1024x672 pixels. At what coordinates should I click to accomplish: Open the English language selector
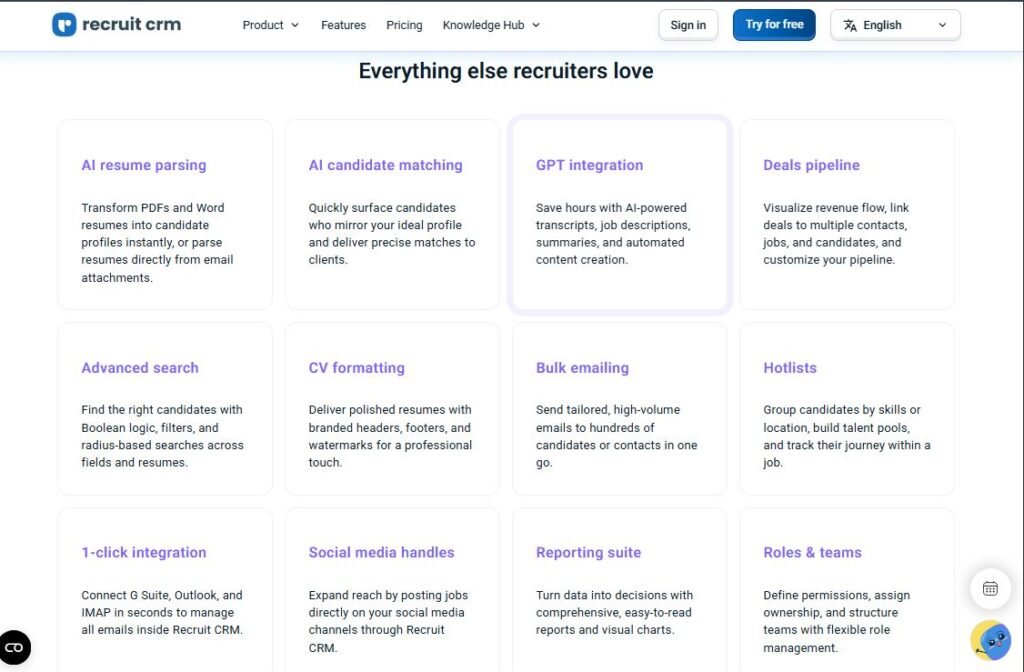[x=895, y=24]
